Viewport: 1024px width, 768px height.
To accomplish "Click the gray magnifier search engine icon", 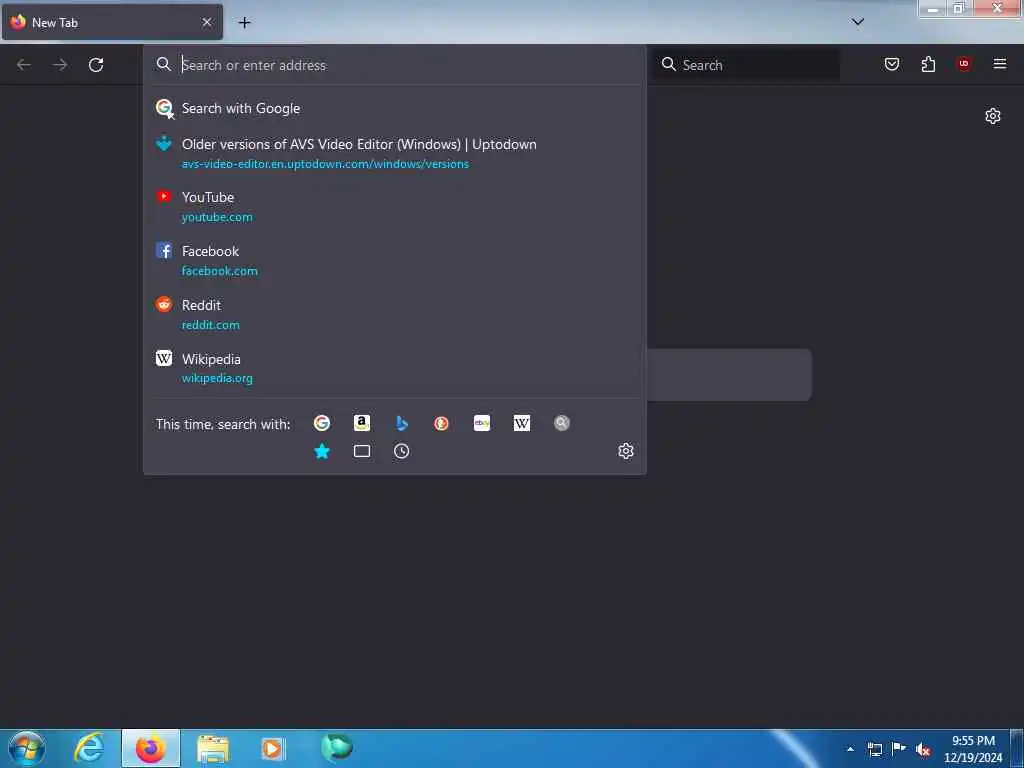I will [x=562, y=423].
